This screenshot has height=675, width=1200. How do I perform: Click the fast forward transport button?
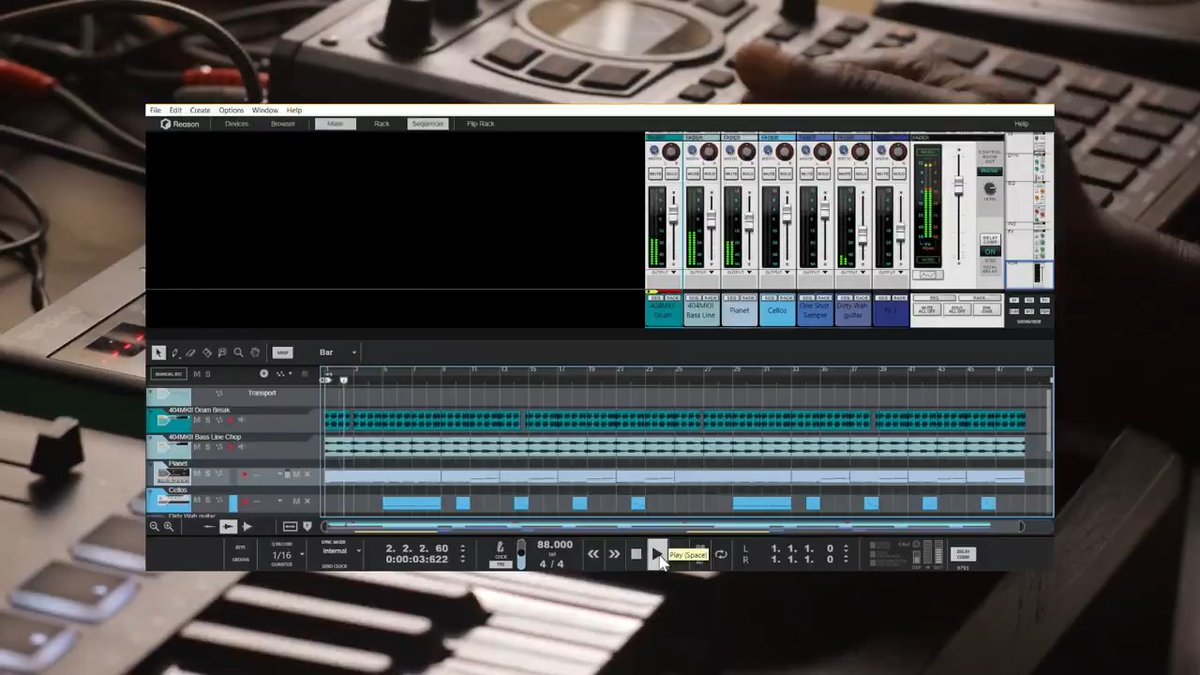(x=614, y=553)
